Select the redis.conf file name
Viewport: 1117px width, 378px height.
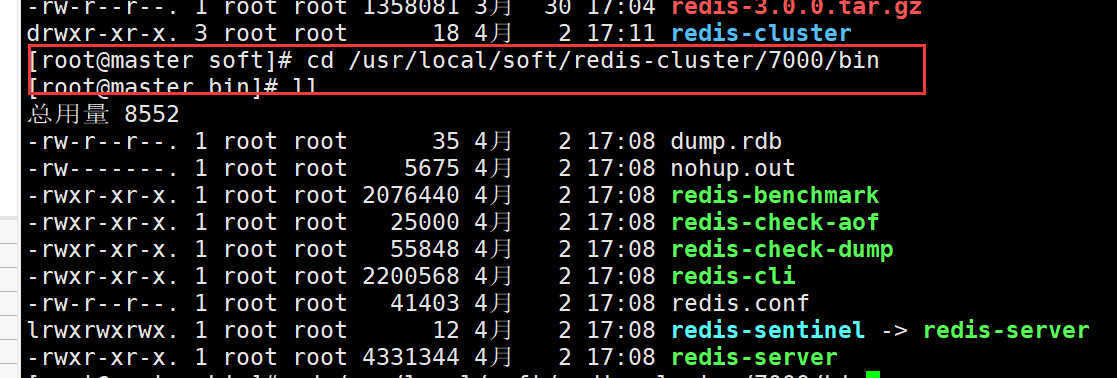(x=740, y=303)
